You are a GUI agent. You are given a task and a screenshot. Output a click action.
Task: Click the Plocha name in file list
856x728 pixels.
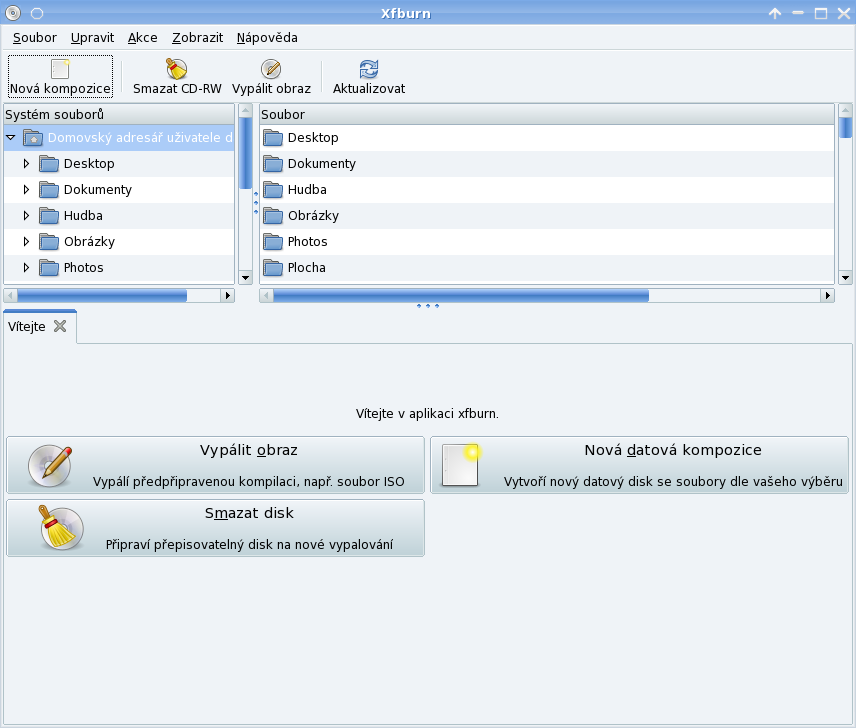307,267
